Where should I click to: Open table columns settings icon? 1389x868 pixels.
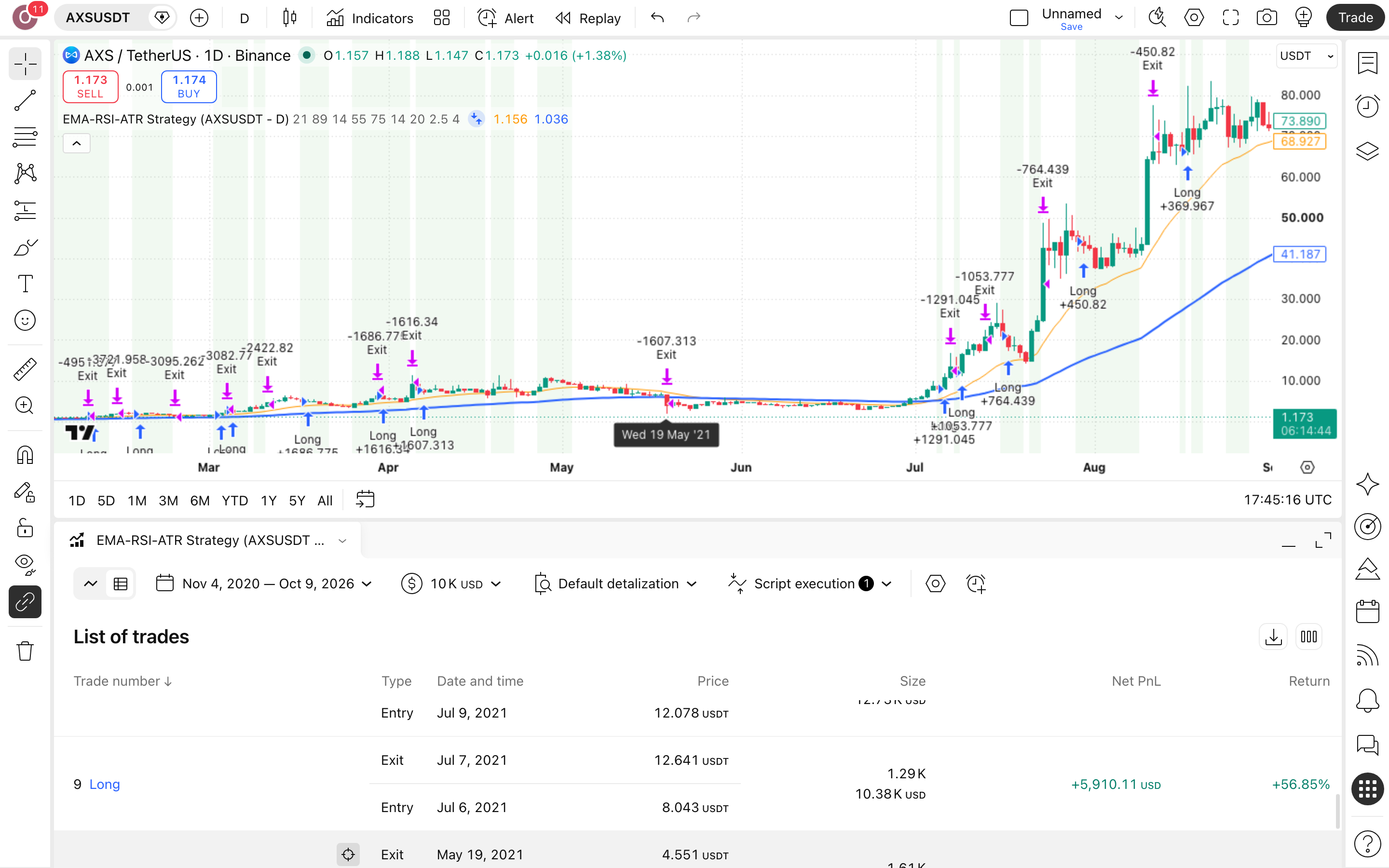[x=1308, y=637]
